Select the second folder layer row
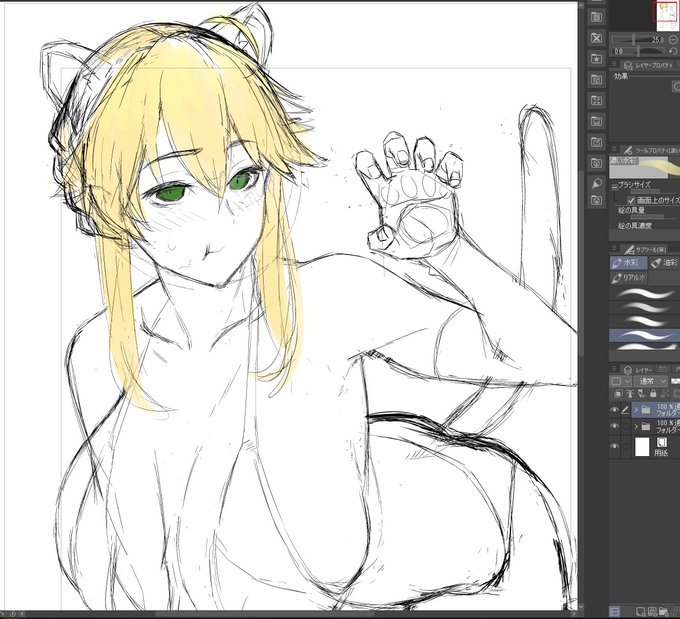Screen dimensions: 680x619 pos(655,426)
